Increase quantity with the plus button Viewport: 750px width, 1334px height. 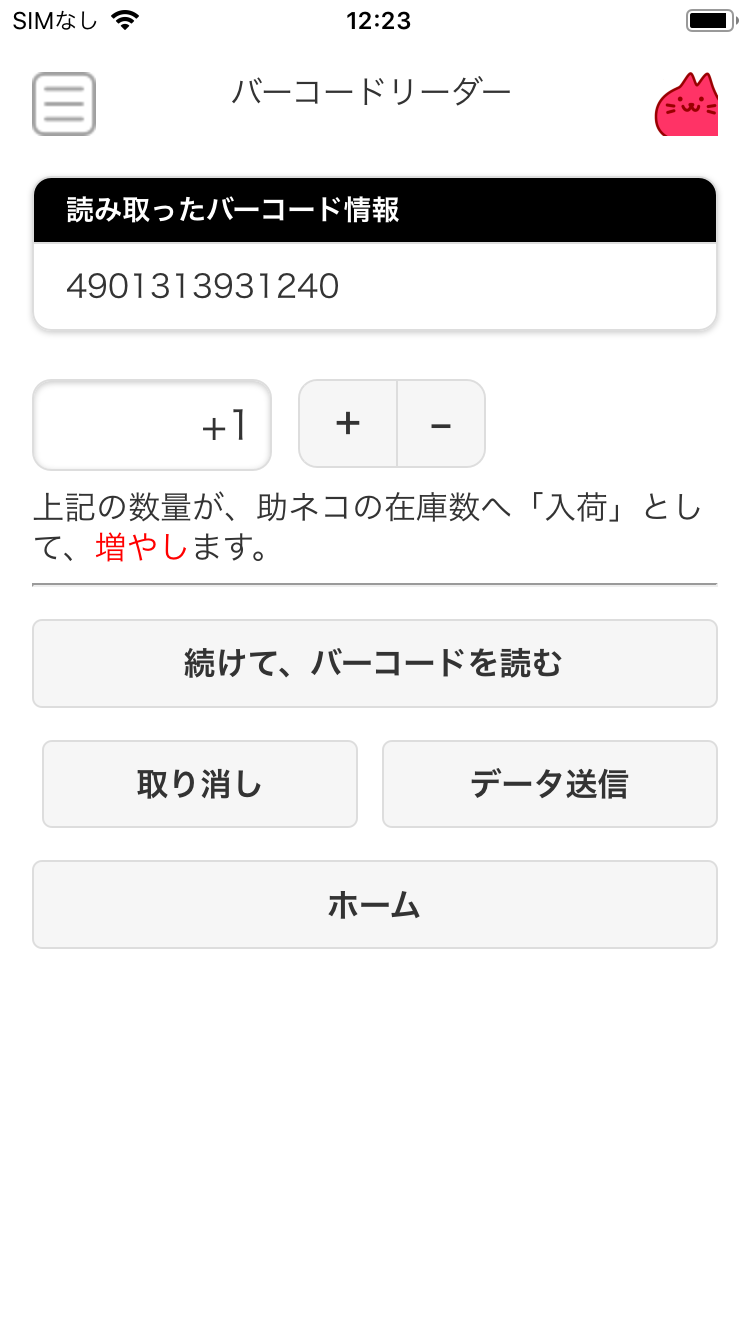pos(348,424)
